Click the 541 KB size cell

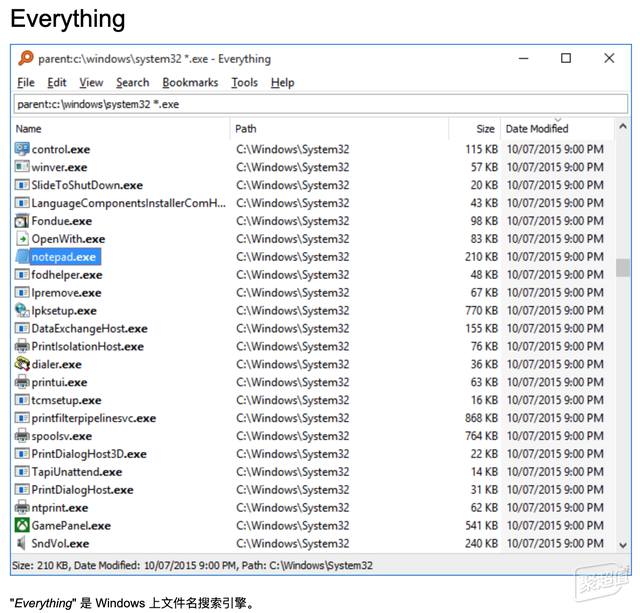(481, 525)
